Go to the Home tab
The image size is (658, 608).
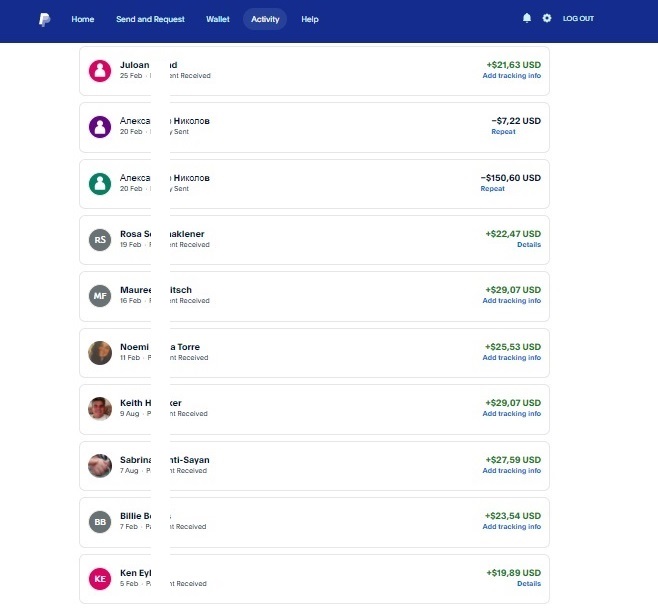tap(83, 19)
